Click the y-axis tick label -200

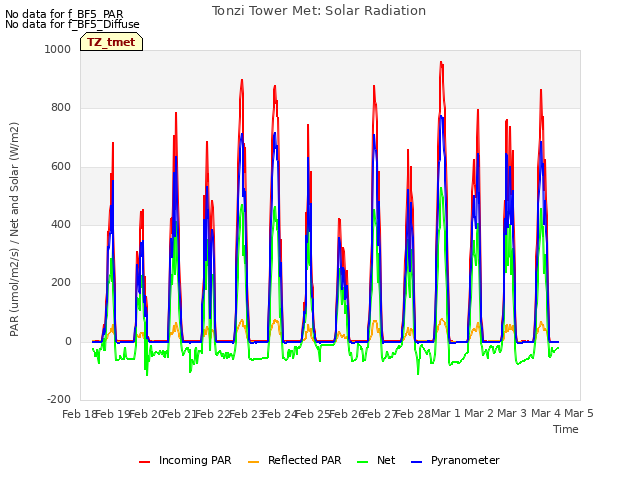(x=59, y=399)
